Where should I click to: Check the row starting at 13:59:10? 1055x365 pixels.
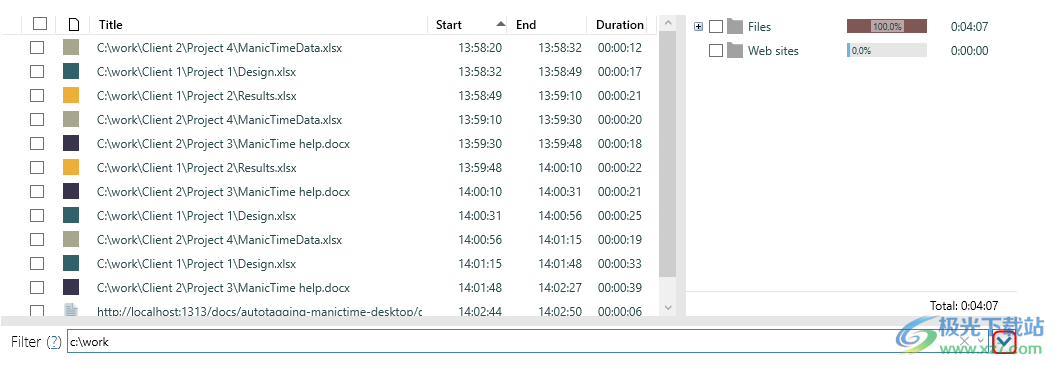37,120
